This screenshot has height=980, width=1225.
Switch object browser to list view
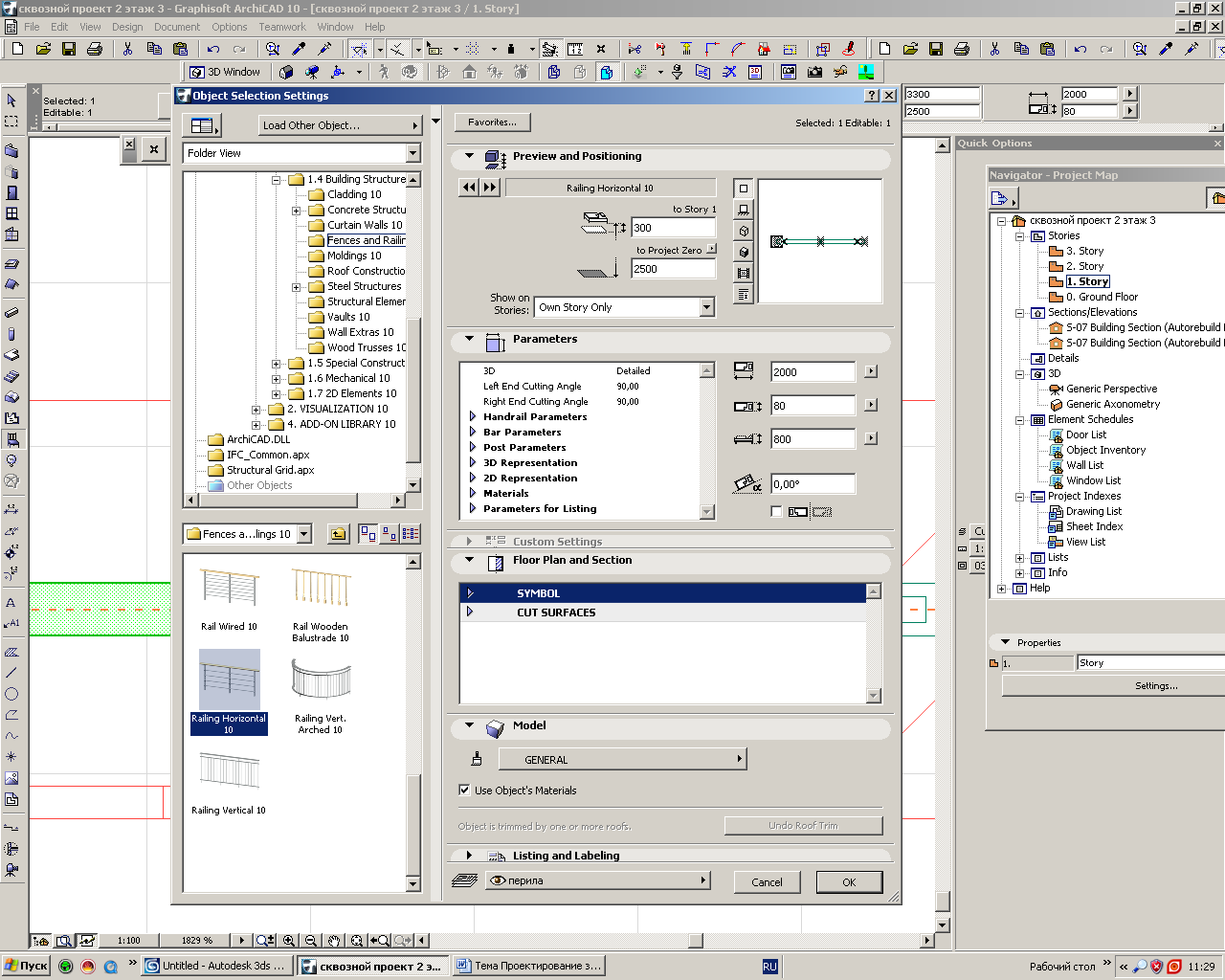click(411, 534)
